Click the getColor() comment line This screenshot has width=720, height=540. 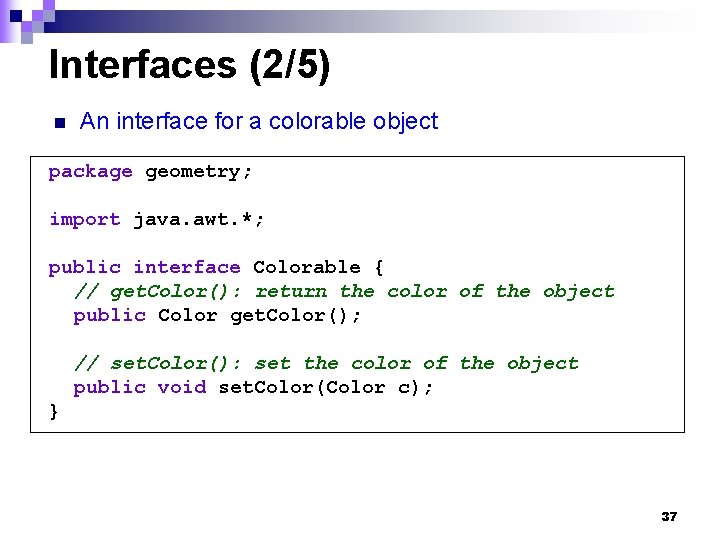(344, 292)
